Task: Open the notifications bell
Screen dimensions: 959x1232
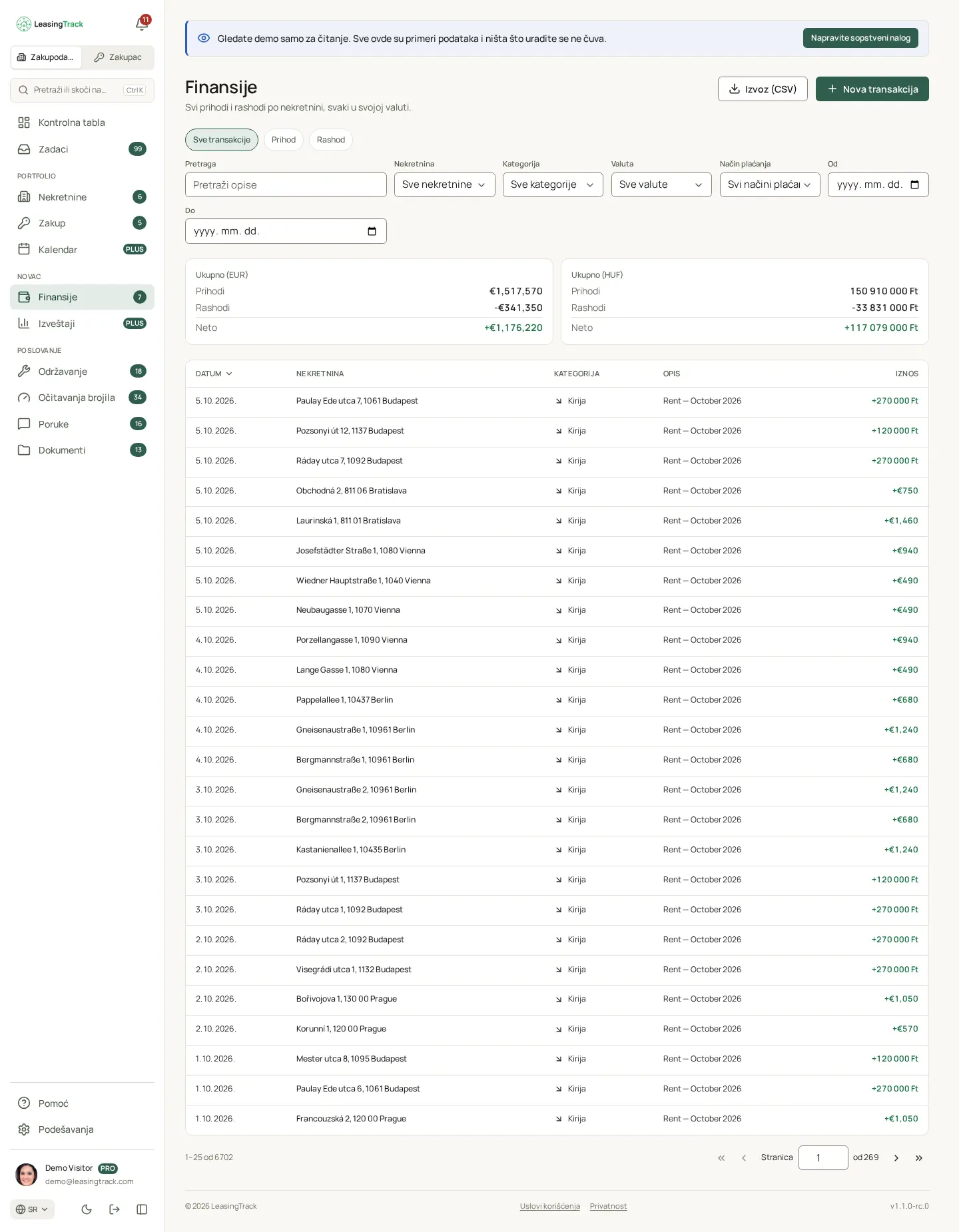Action: [141, 24]
